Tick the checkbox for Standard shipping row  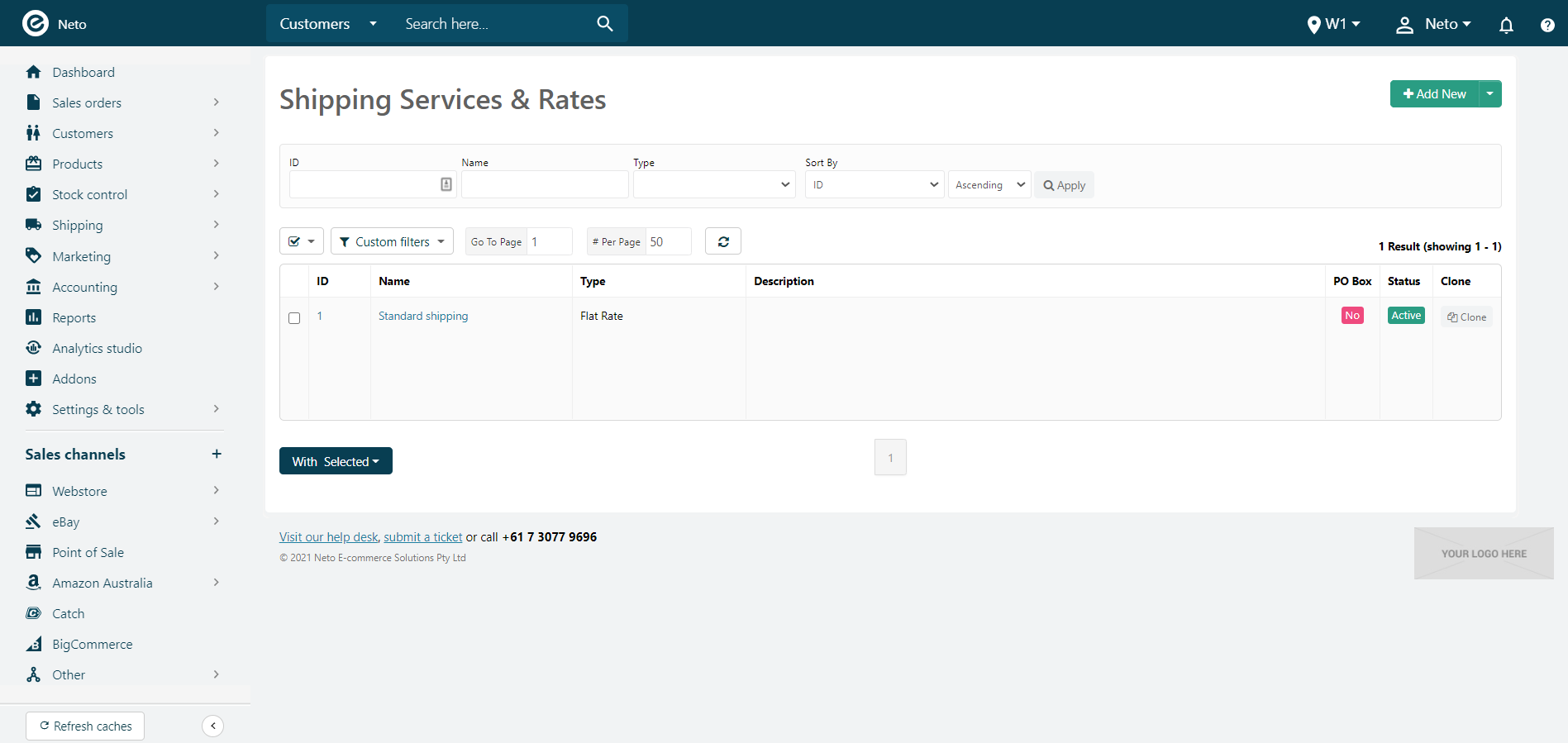click(x=294, y=318)
